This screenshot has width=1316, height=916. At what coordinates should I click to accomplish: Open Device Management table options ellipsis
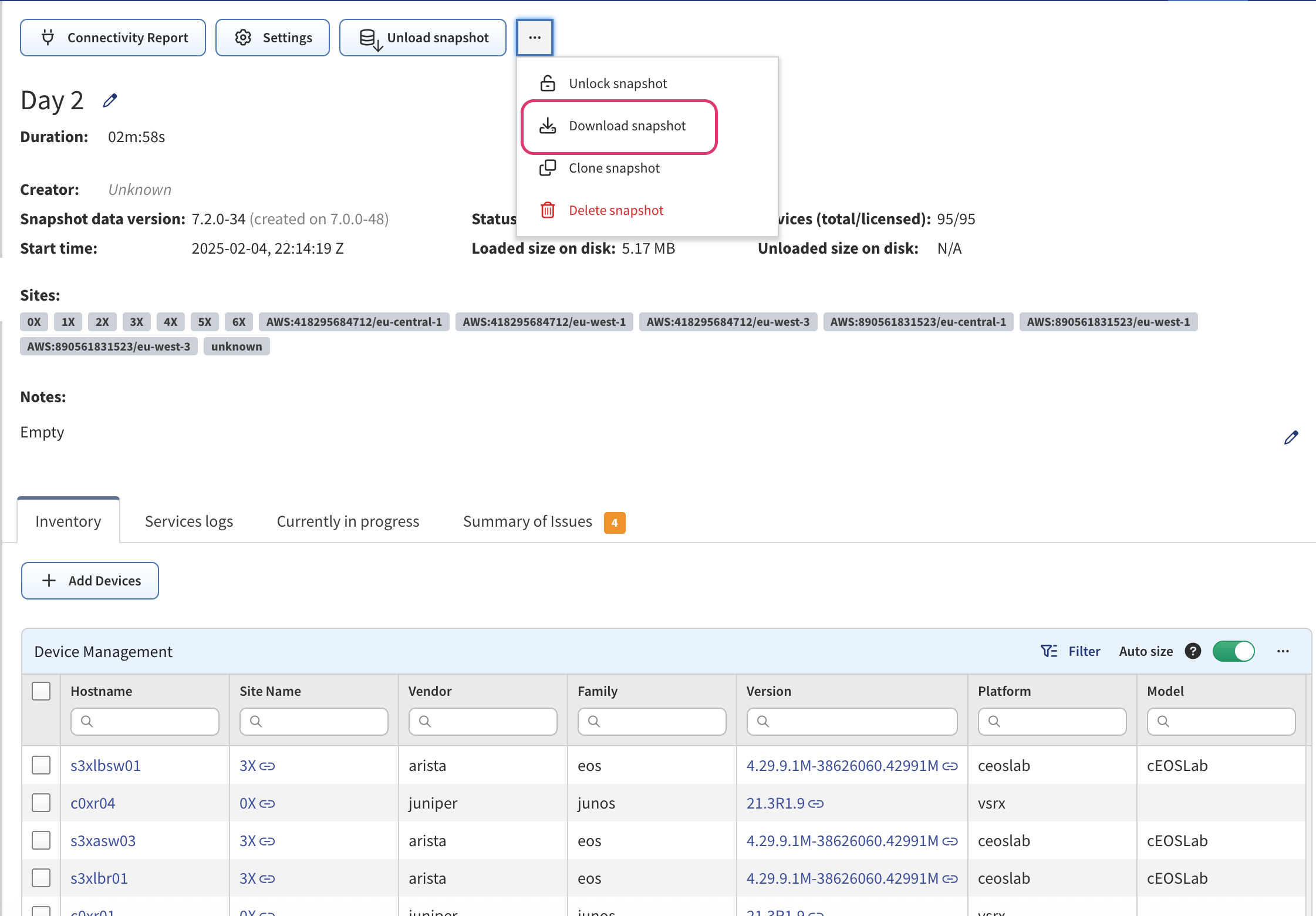1283,651
